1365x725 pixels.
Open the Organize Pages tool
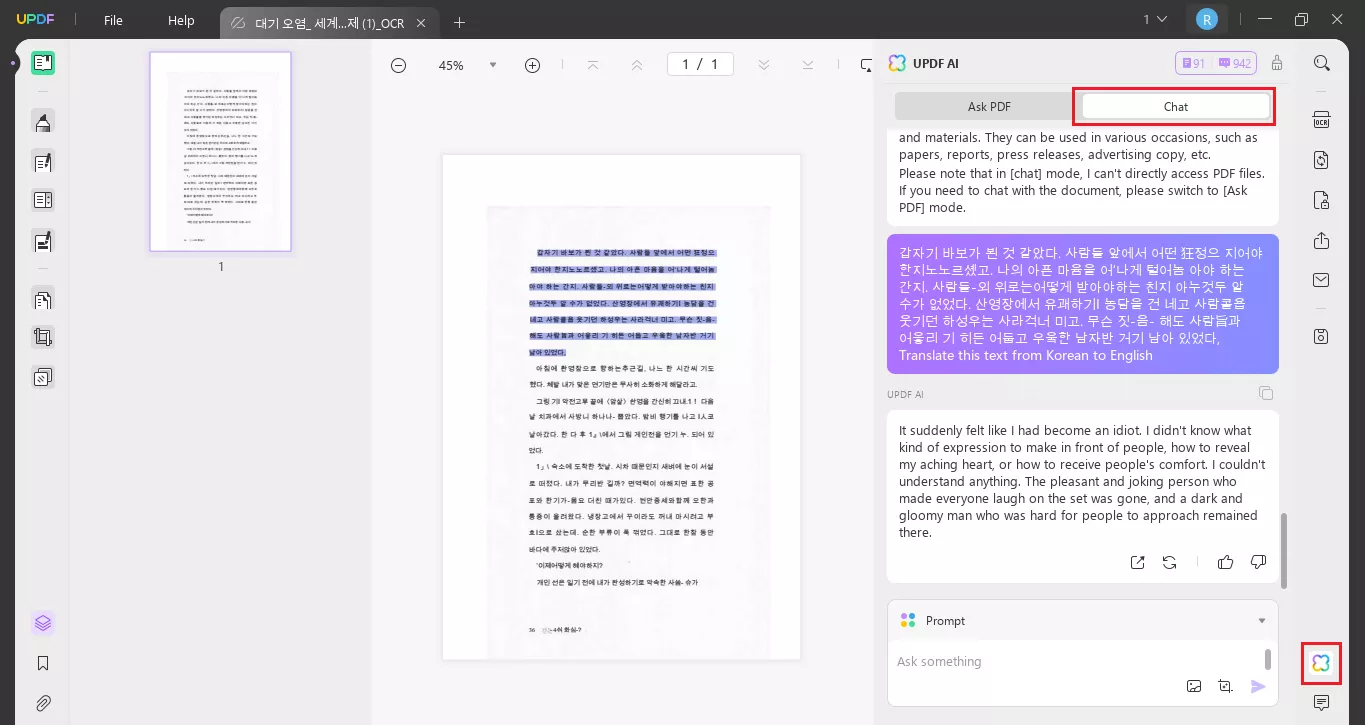click(x=43, y=200)
